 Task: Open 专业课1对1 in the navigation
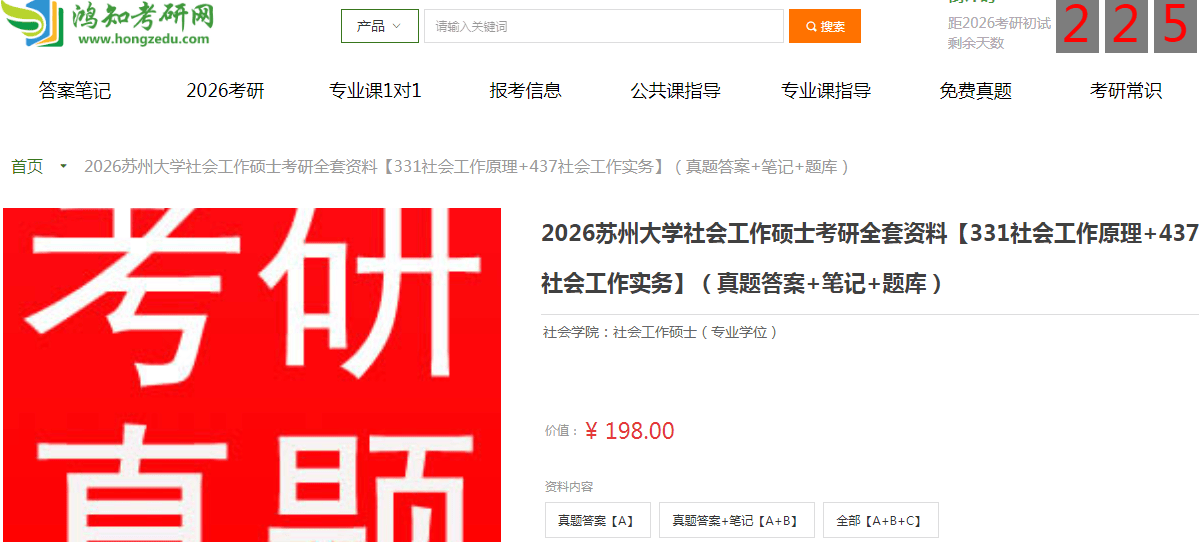[375, 91]
